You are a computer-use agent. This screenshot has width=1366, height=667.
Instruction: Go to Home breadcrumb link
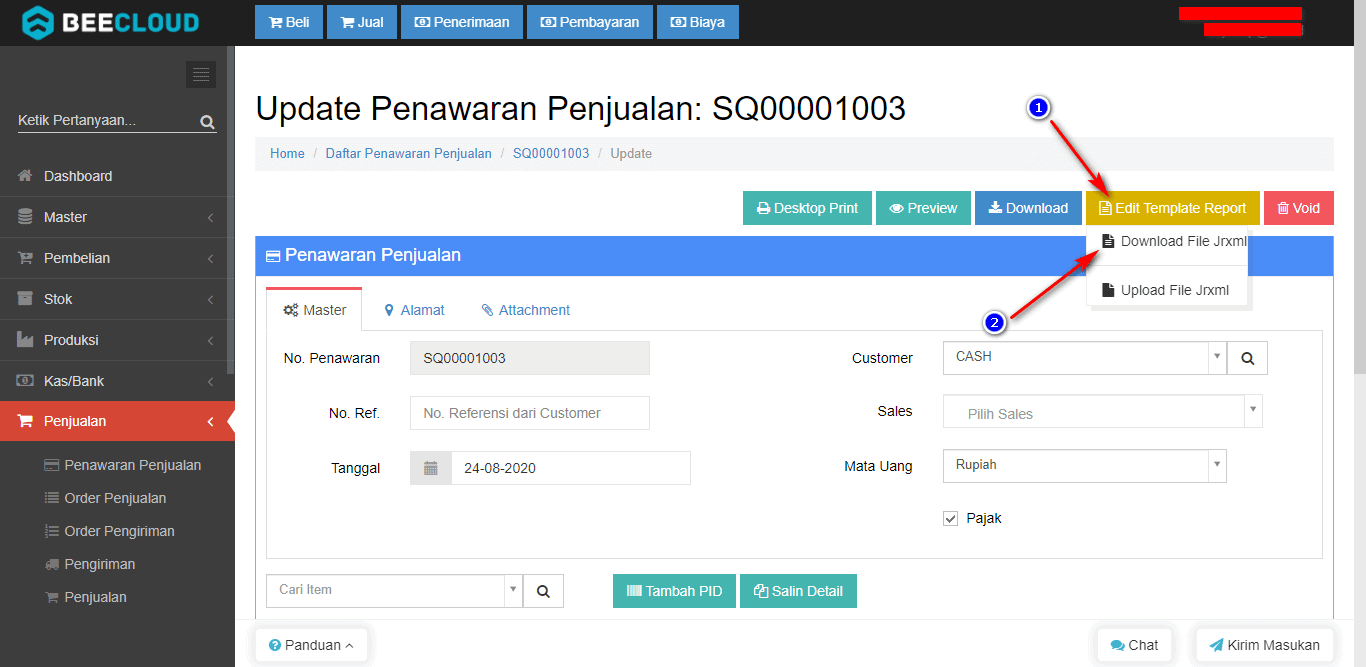tap(287, 154)
